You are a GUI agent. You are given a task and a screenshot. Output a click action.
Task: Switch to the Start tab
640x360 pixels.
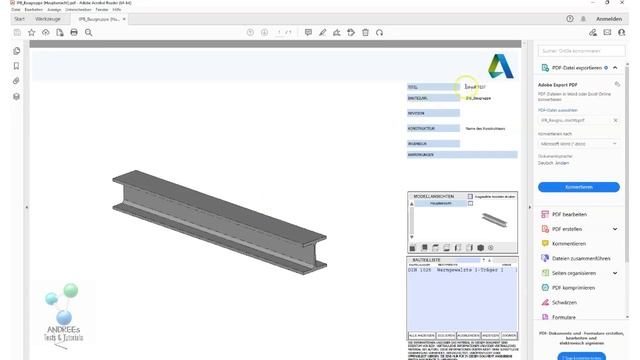(20, 19)
